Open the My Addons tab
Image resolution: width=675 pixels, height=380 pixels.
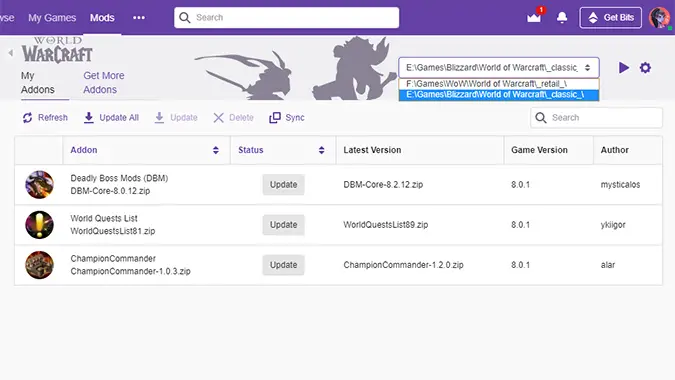[38, 83]
